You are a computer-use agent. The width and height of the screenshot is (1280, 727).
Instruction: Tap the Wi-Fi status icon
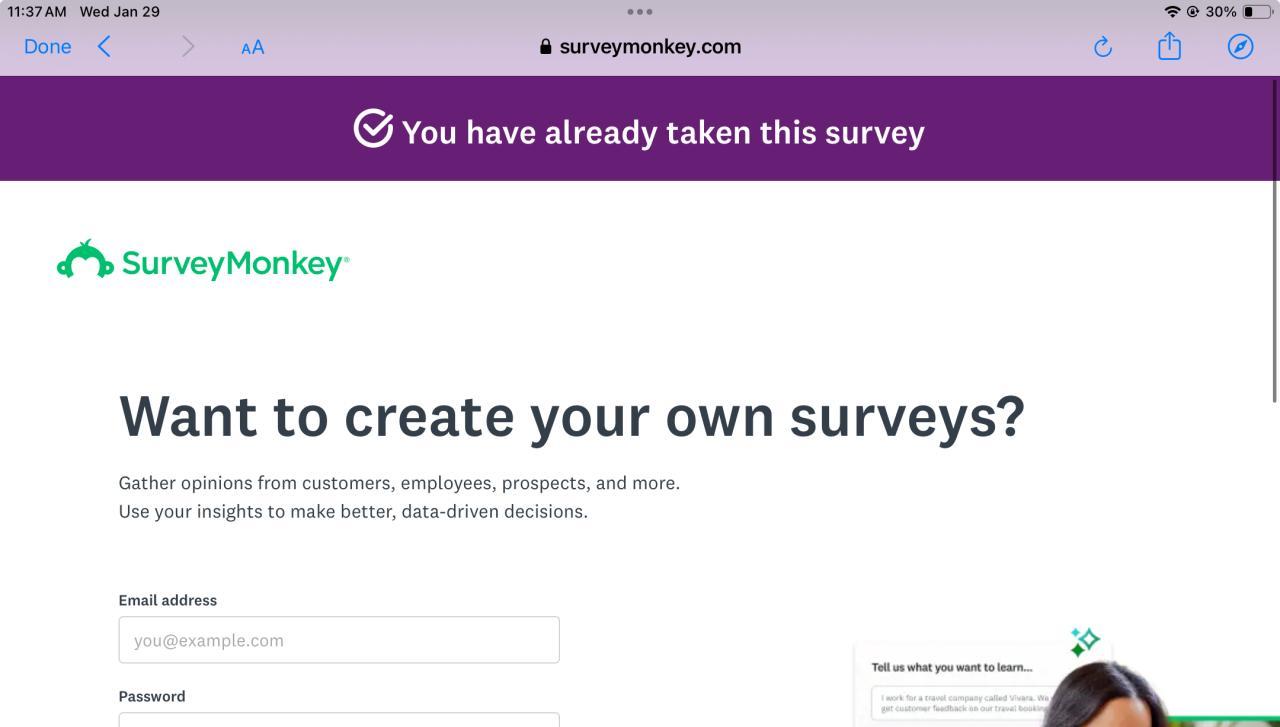click(x=1172, y=12)
